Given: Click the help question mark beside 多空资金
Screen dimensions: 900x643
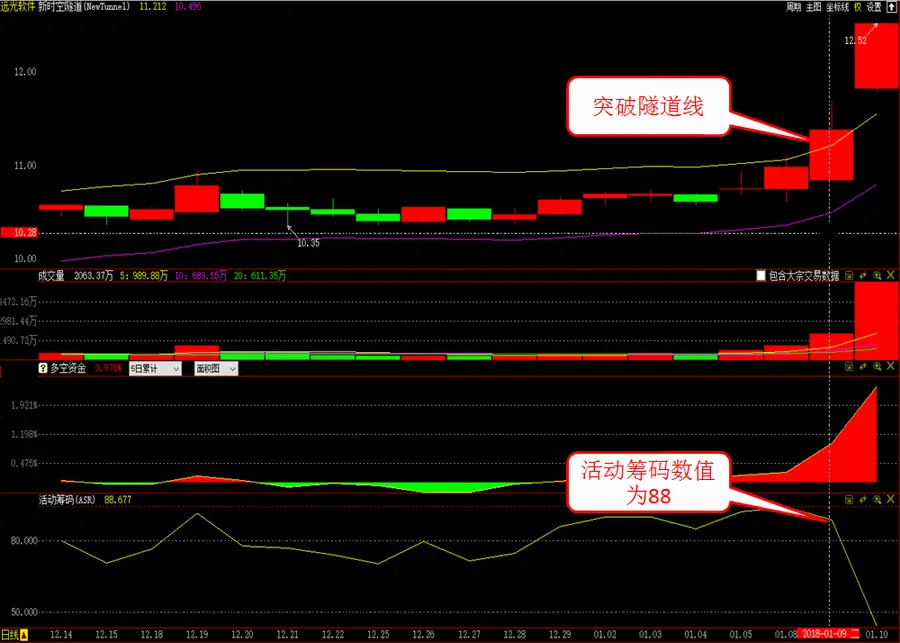Looking at the screenshot, I should 43,368.
